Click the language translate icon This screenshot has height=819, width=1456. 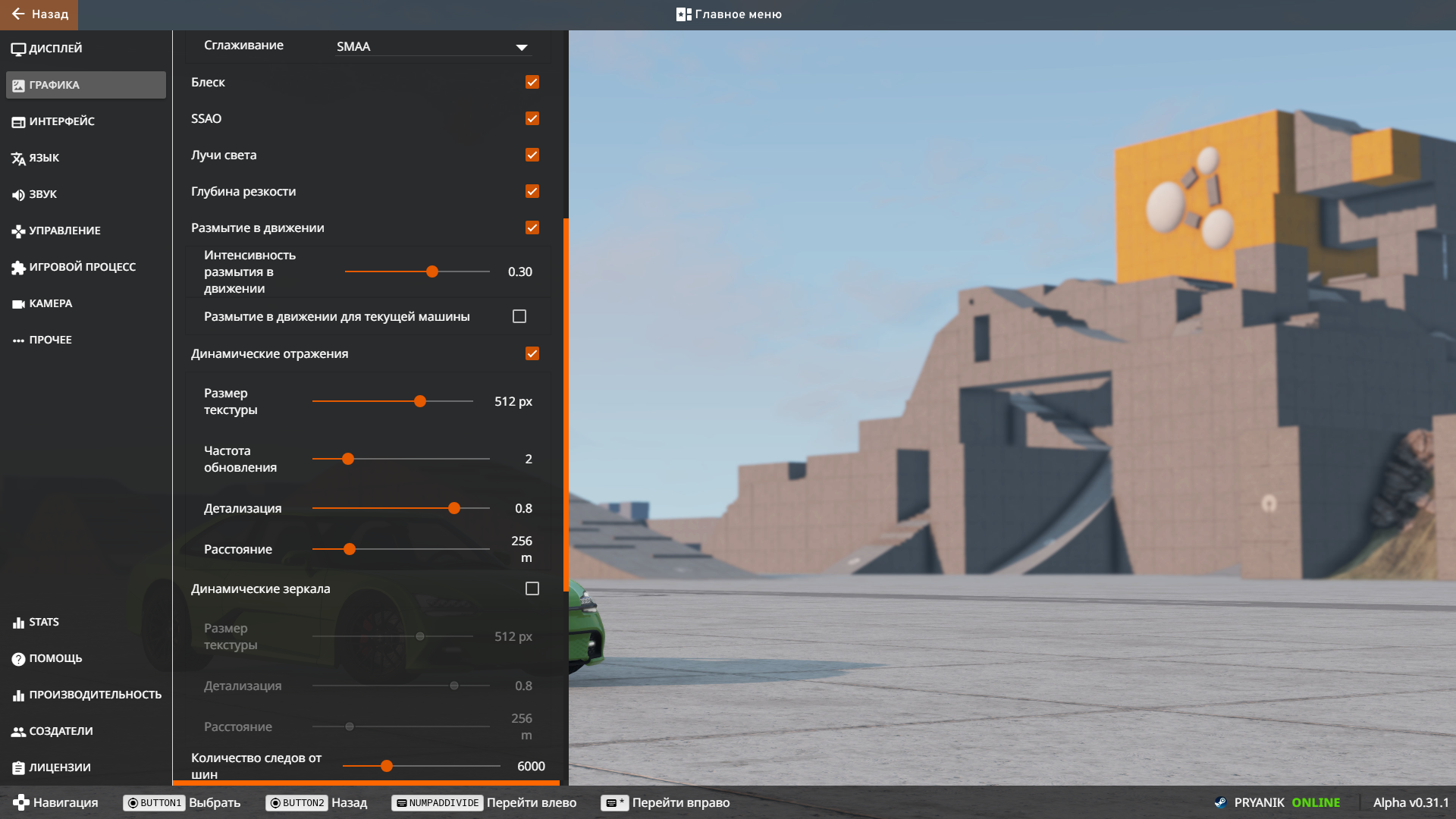point(18,158)
